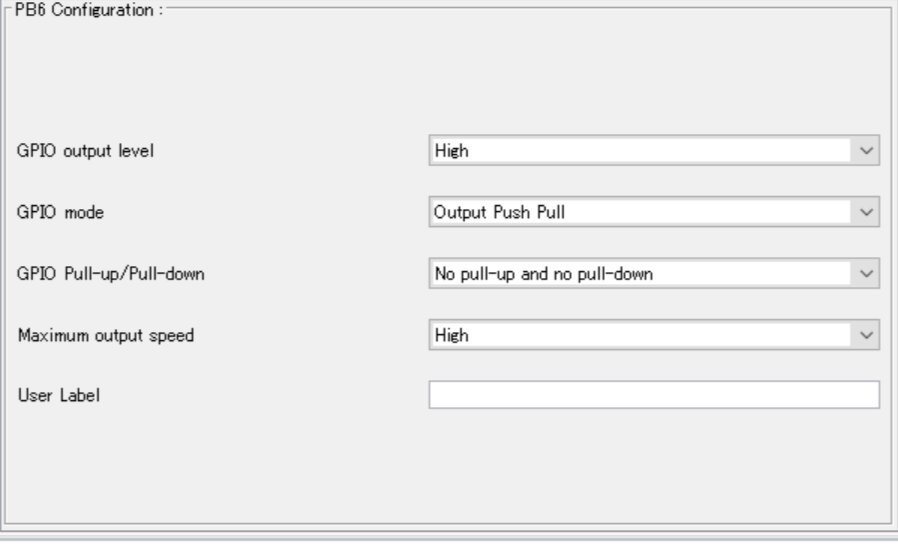This screenshot has height=551, width=898.
Task: Open the GPIO output level dropdown arrow
Action: click(866, 151)
